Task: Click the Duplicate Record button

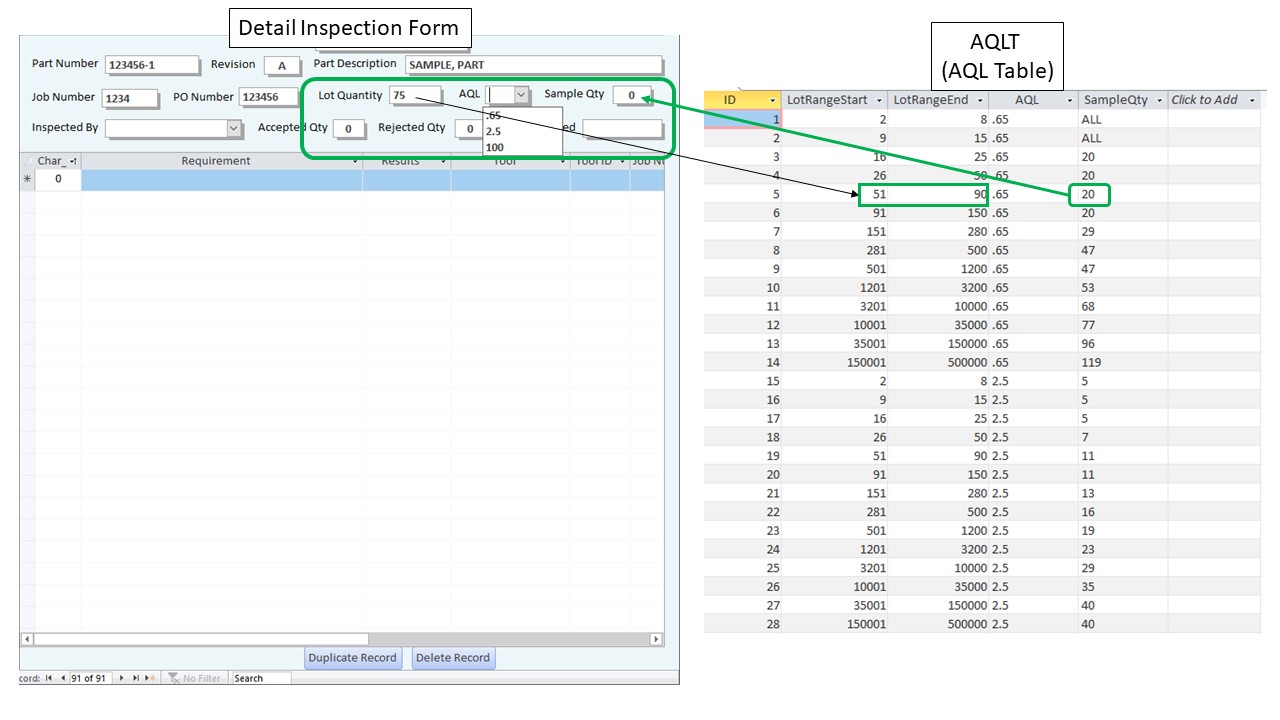Action: click(x=352, y=658)
